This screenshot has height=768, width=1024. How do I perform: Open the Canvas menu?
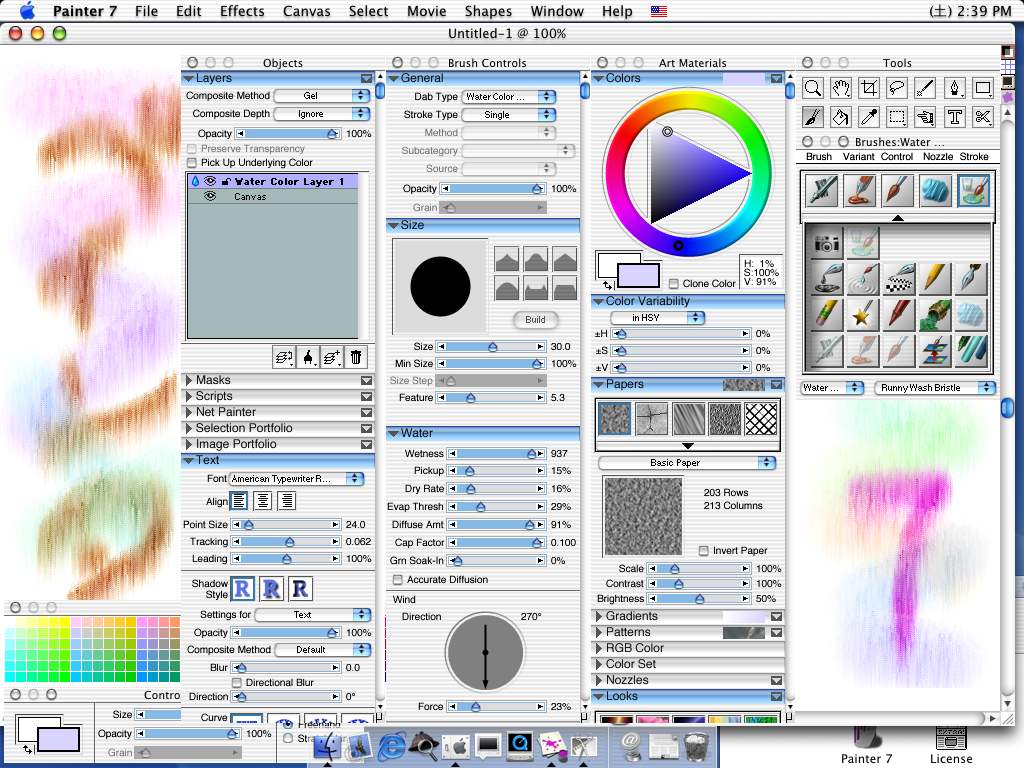coord(306,11)
